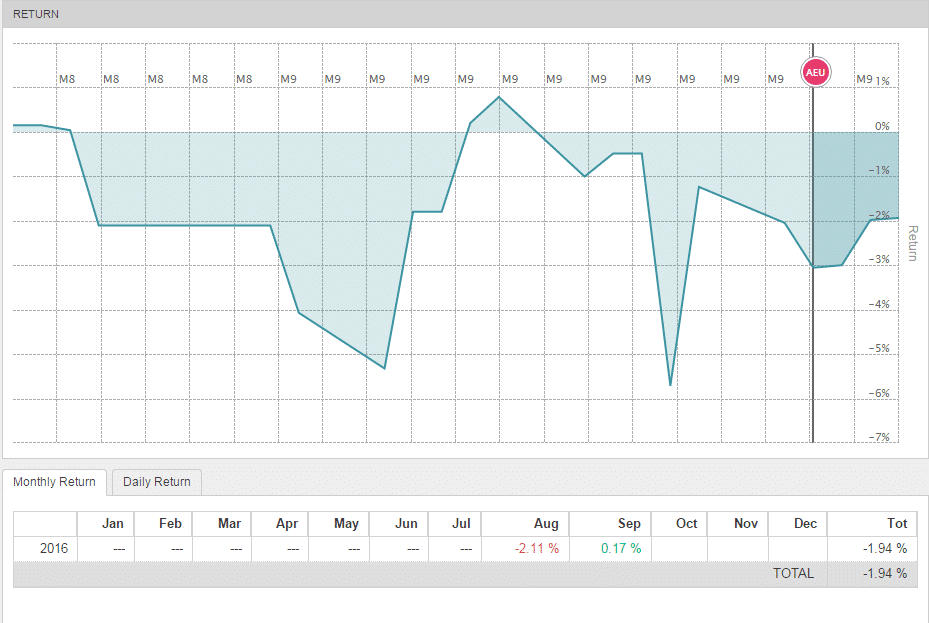The width and height of the screenshot is (929, 623).
Task: Click the Dec column header
Action: point(805,523)
